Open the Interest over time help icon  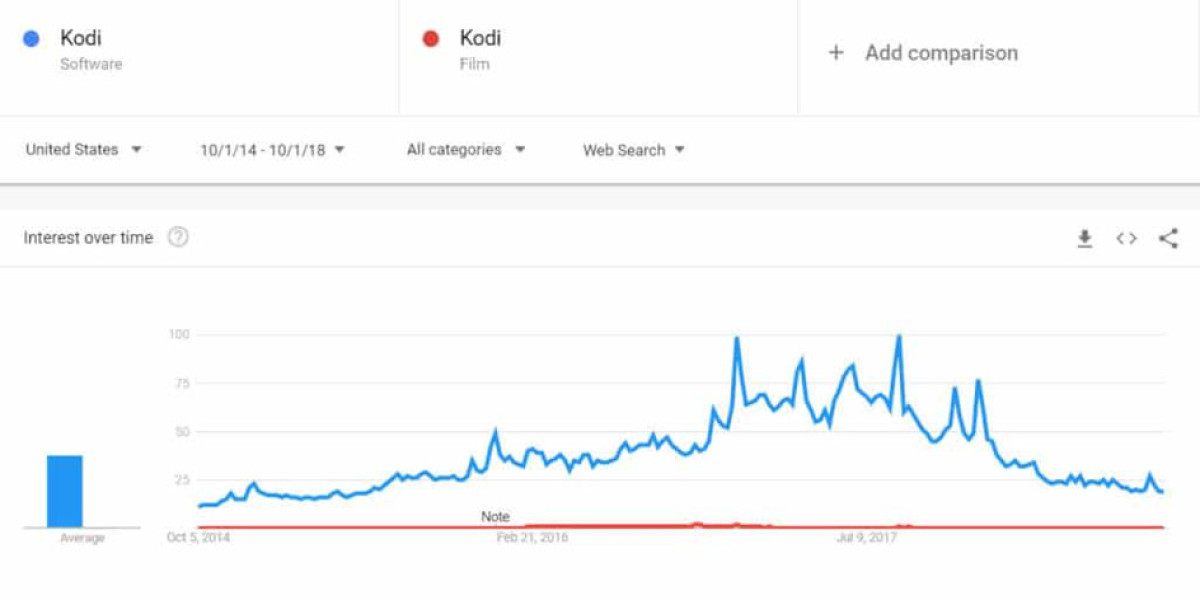(x=178, y=237)
